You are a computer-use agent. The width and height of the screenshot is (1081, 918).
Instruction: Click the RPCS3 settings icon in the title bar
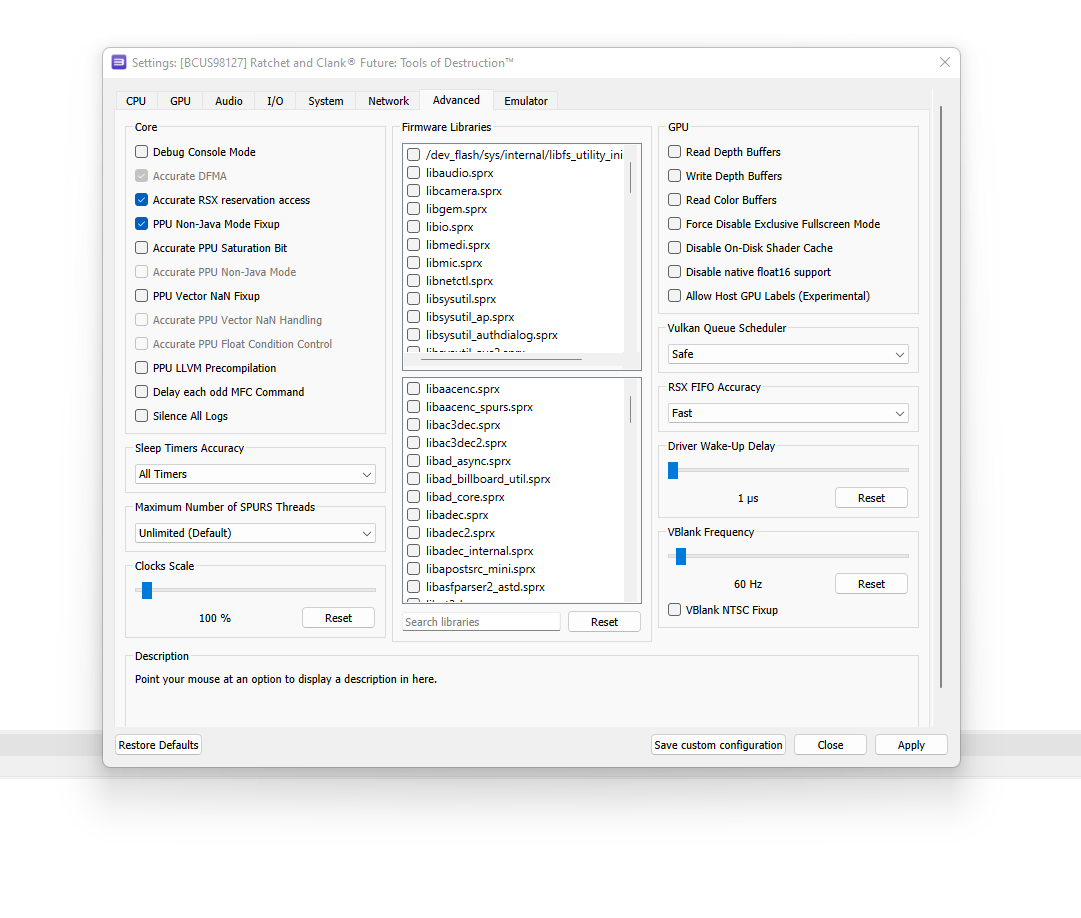click(119, 62)
